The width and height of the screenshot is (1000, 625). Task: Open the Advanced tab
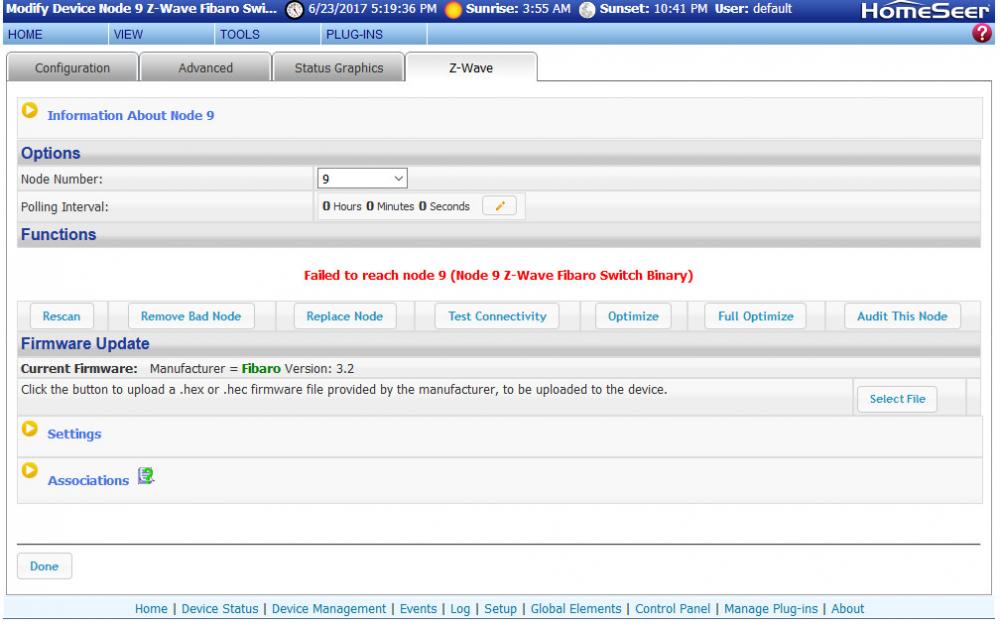tap(205, 68)
